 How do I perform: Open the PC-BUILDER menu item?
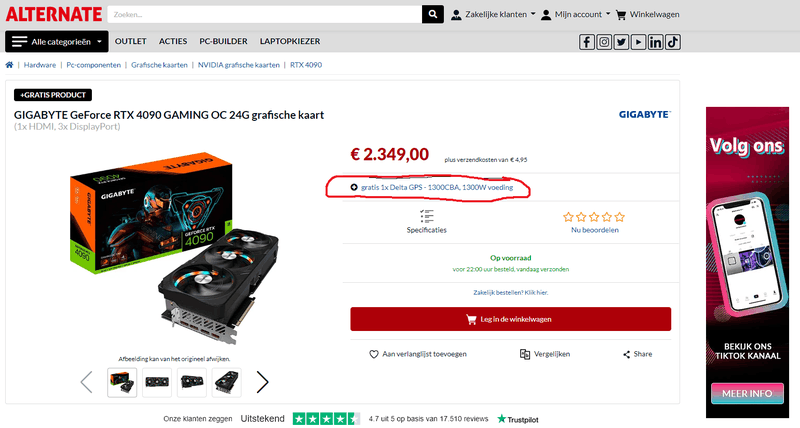point(223,41)
